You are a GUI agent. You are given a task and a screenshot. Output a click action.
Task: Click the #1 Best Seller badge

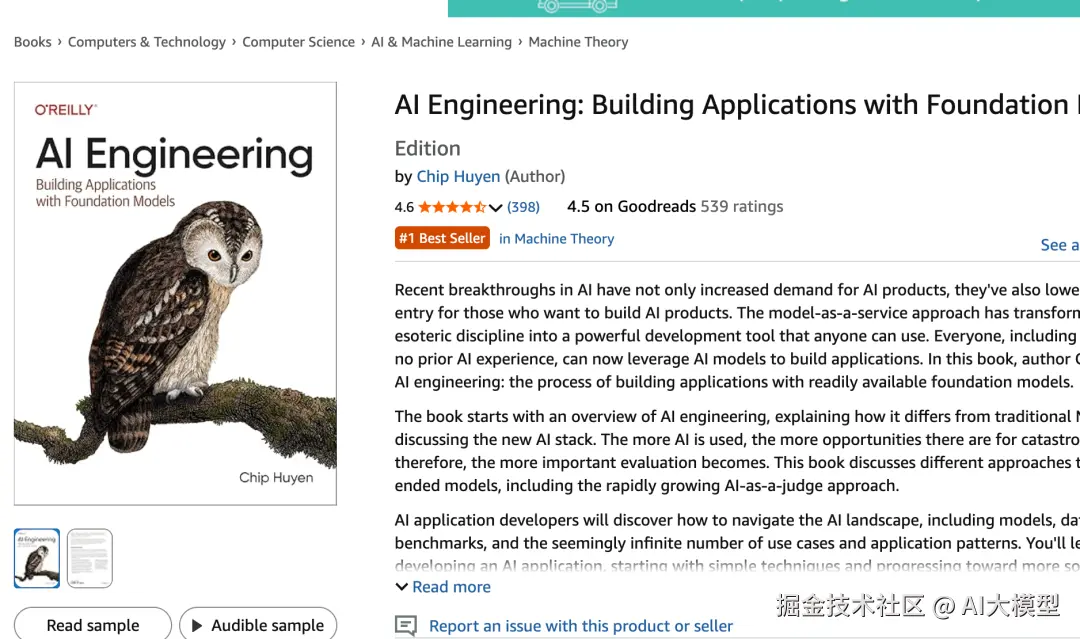click(442, 238)
